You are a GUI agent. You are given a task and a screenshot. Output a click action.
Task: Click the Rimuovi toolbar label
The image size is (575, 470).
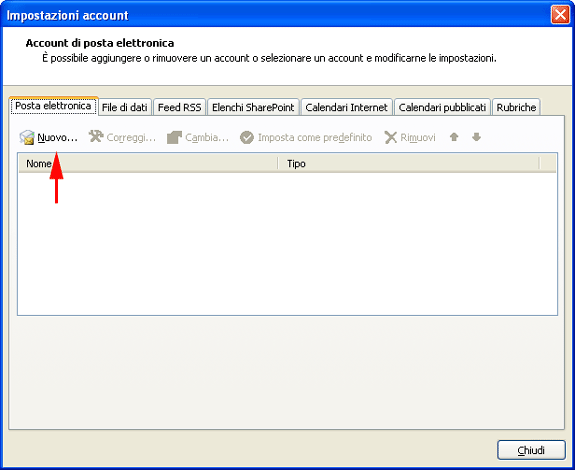click(418, 137)
